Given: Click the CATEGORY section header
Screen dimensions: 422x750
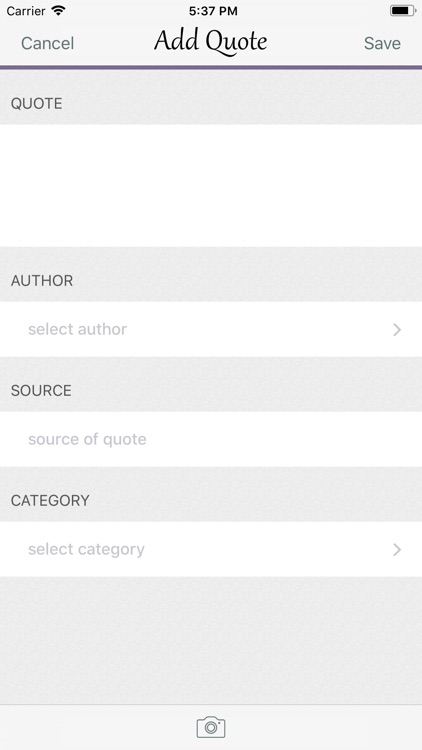Looking at the screenshot, I should 50,500.
